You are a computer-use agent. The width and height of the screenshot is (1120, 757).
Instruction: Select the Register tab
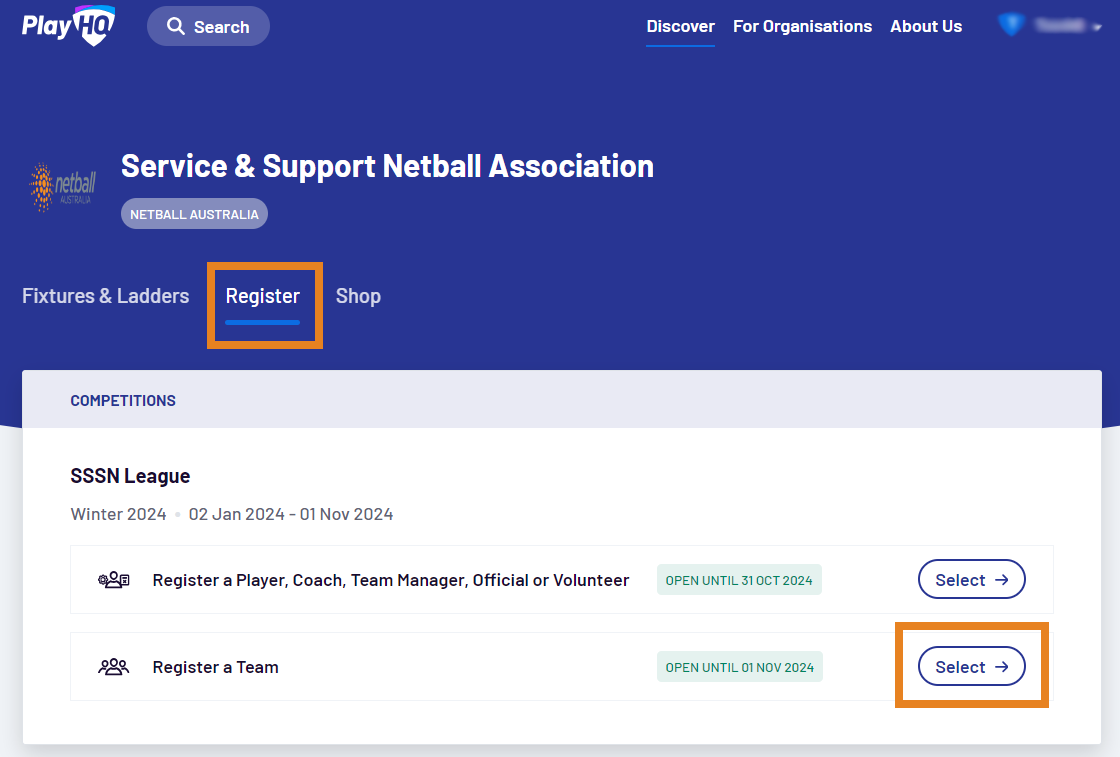click(263, 296)
